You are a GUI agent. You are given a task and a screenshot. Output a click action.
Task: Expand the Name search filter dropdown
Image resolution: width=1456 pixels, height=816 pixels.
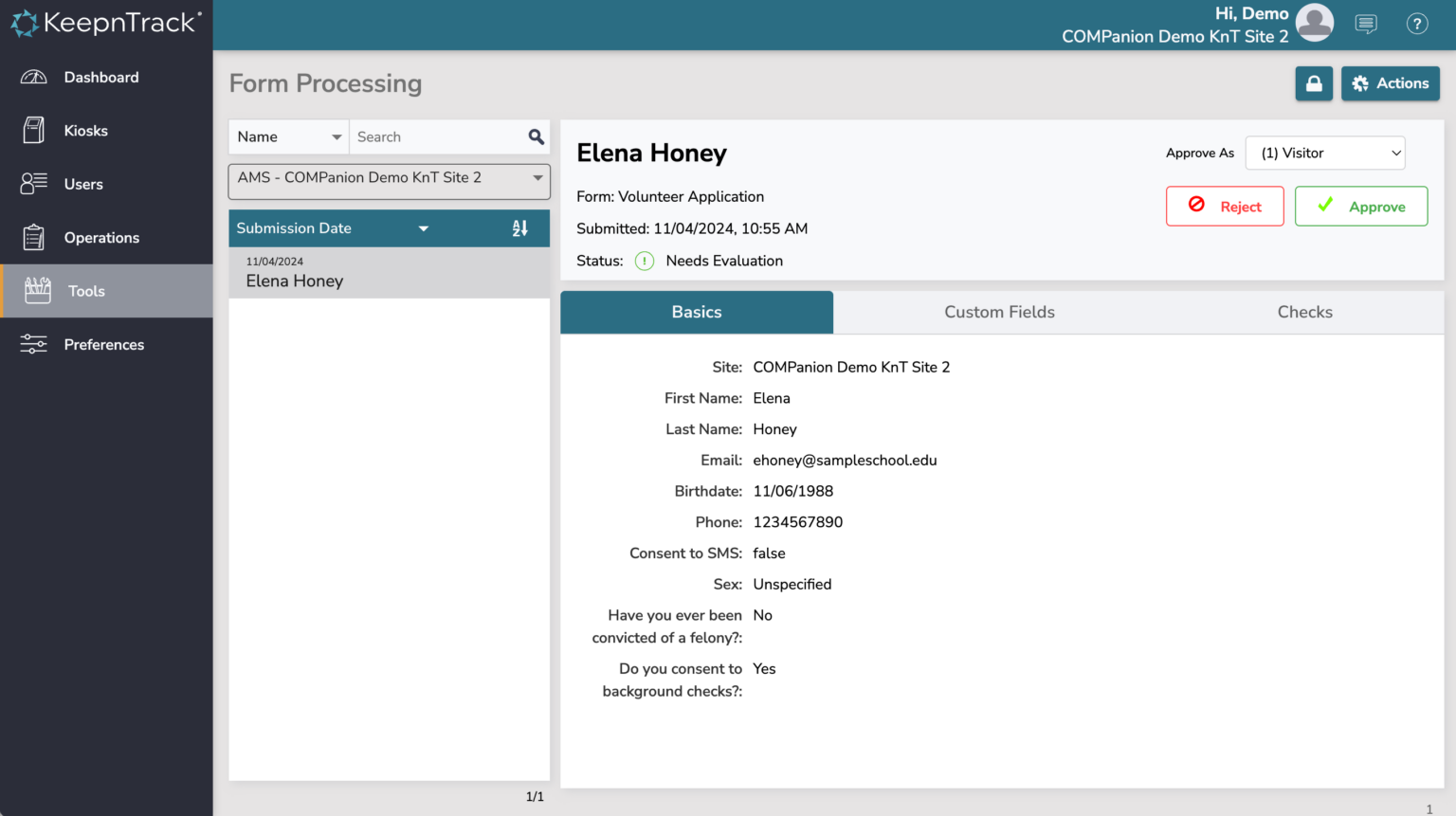pos(288,136)
